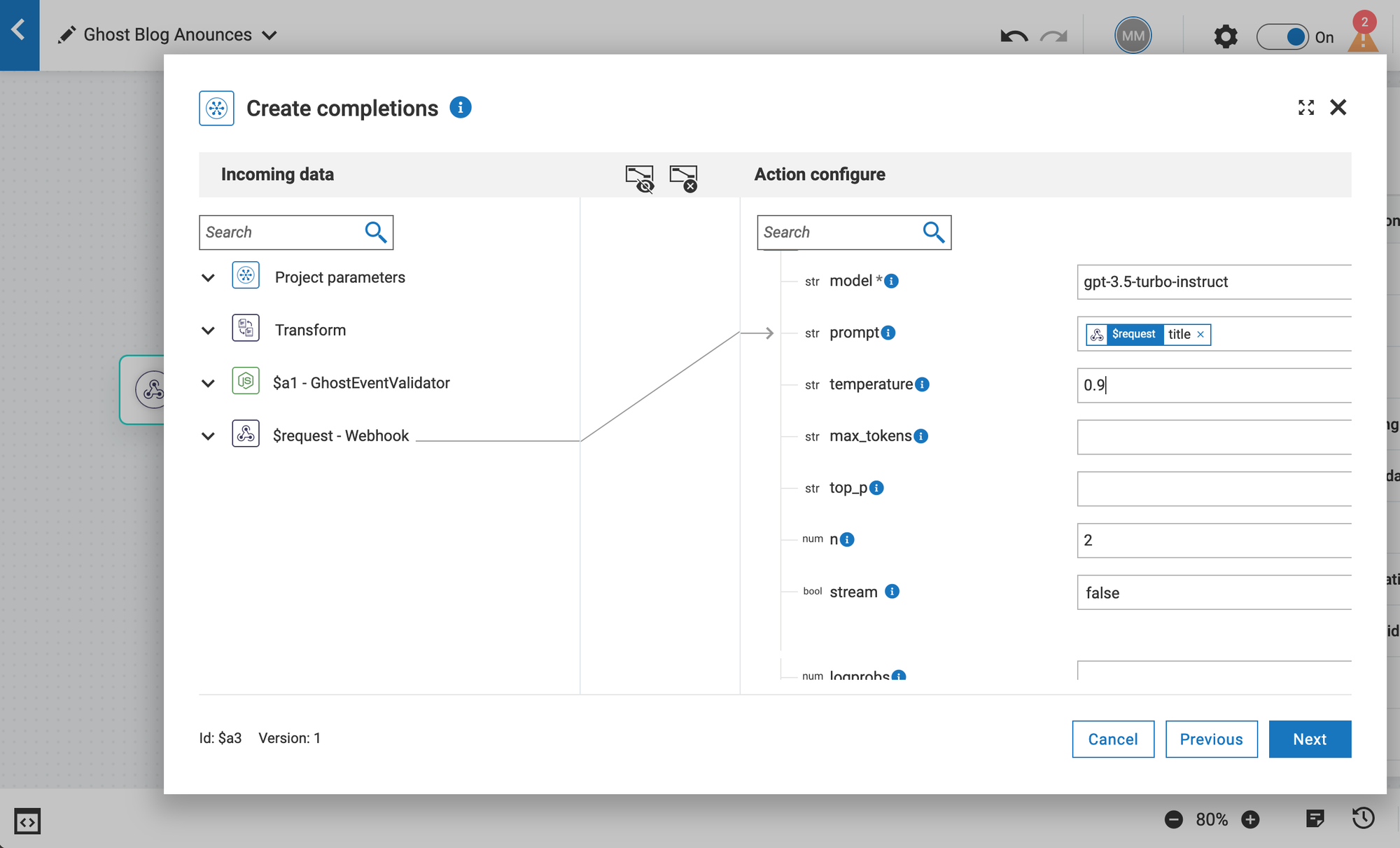Open the Ghost Blog Anounces dropdown
Screen dimensions: 1400x848
pyautogui.click(x=269, y=35)
